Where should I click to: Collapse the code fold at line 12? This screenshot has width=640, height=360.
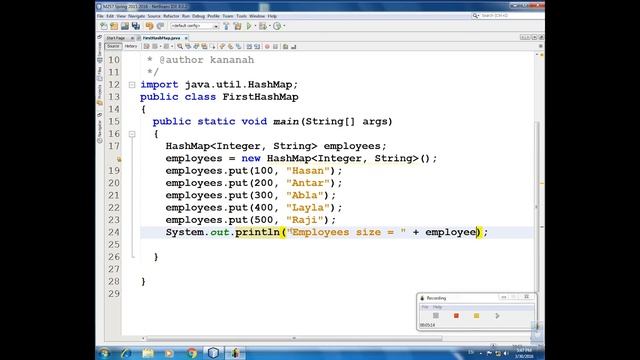coord(132,85)
